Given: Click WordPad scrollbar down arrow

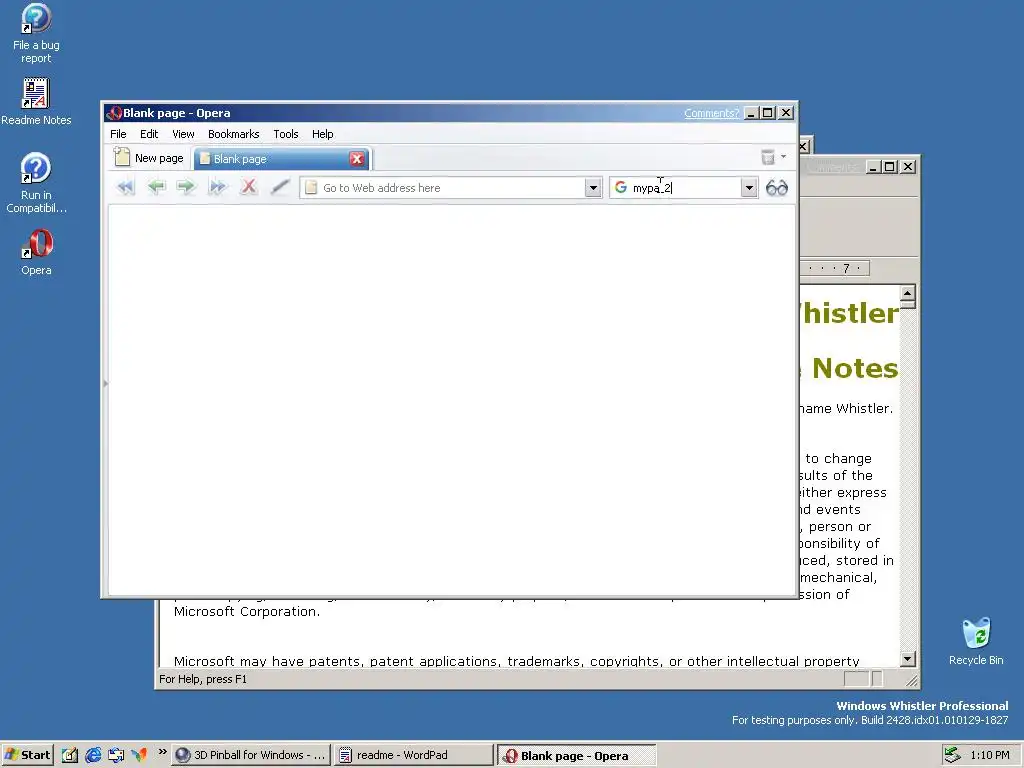Looking at the screenshot, I should (907, 658).
